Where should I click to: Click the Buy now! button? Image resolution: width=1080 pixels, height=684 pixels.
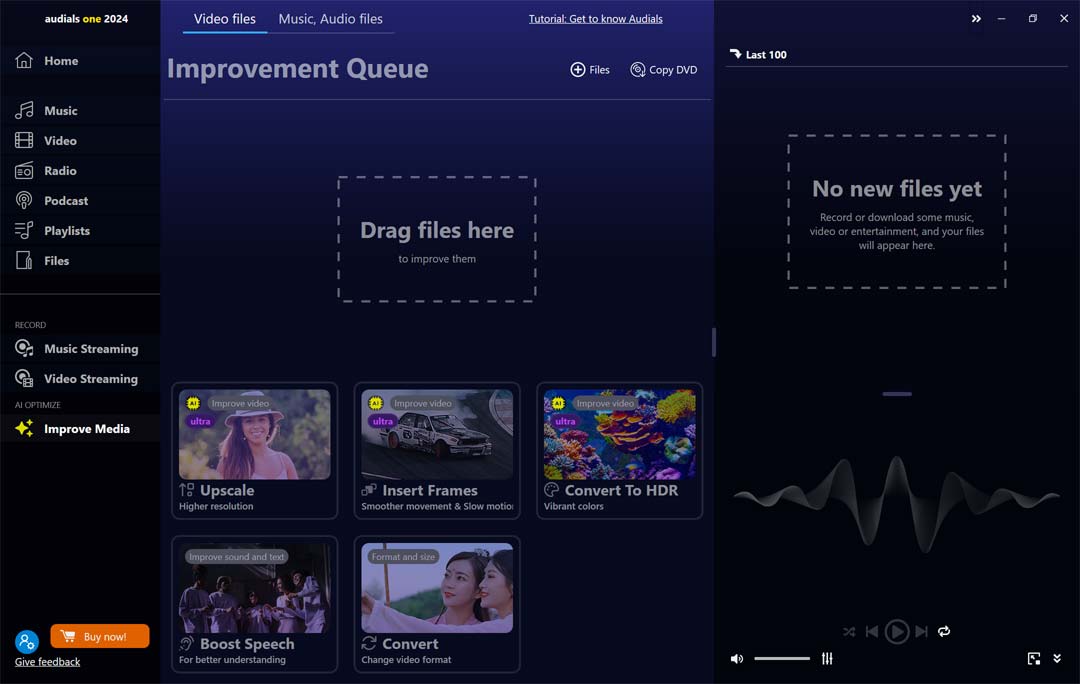pos(100,635)
